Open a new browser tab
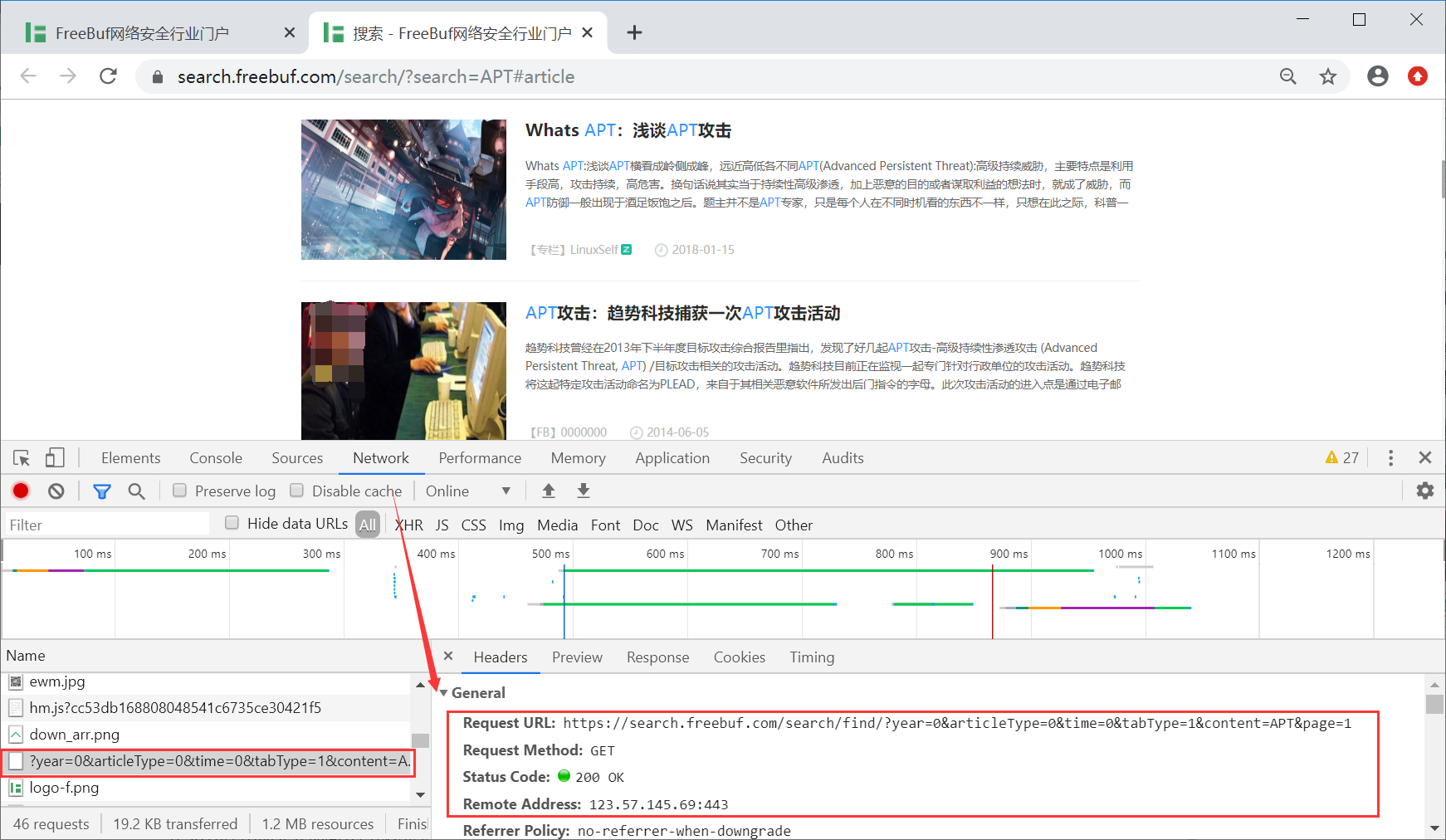The width and height of the screenshot is (1446, 840). point(634,32)
